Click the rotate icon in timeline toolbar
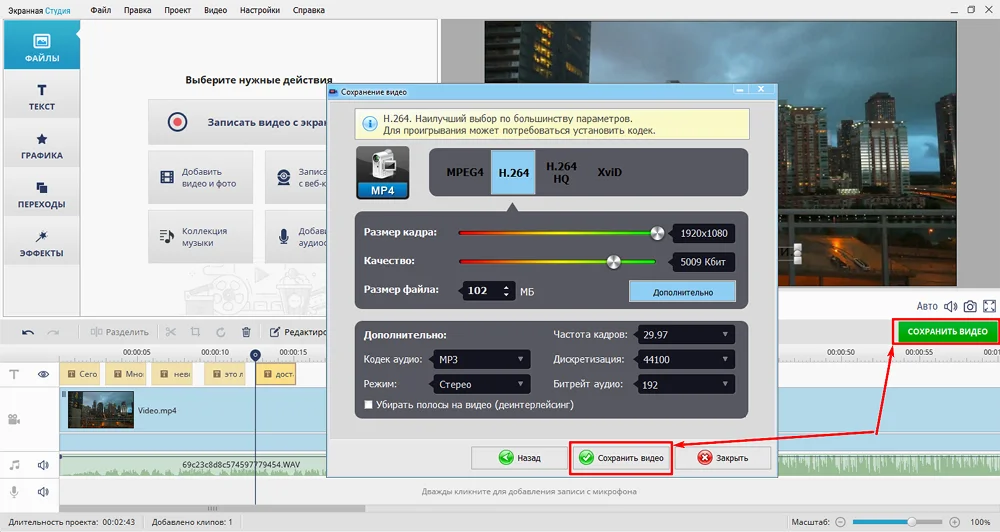 [221, 332]
